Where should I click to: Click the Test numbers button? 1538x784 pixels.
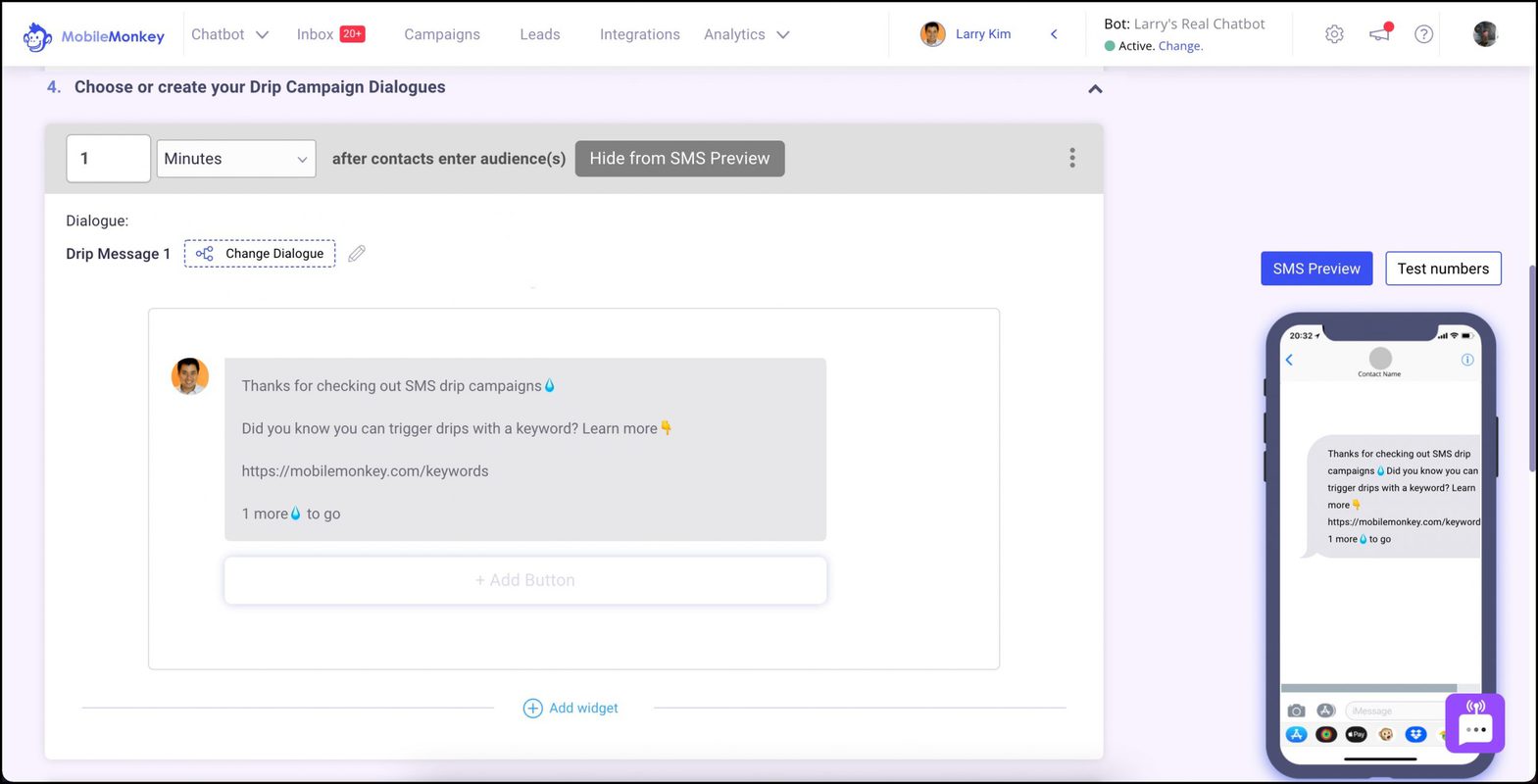[x=1442, y=269]
